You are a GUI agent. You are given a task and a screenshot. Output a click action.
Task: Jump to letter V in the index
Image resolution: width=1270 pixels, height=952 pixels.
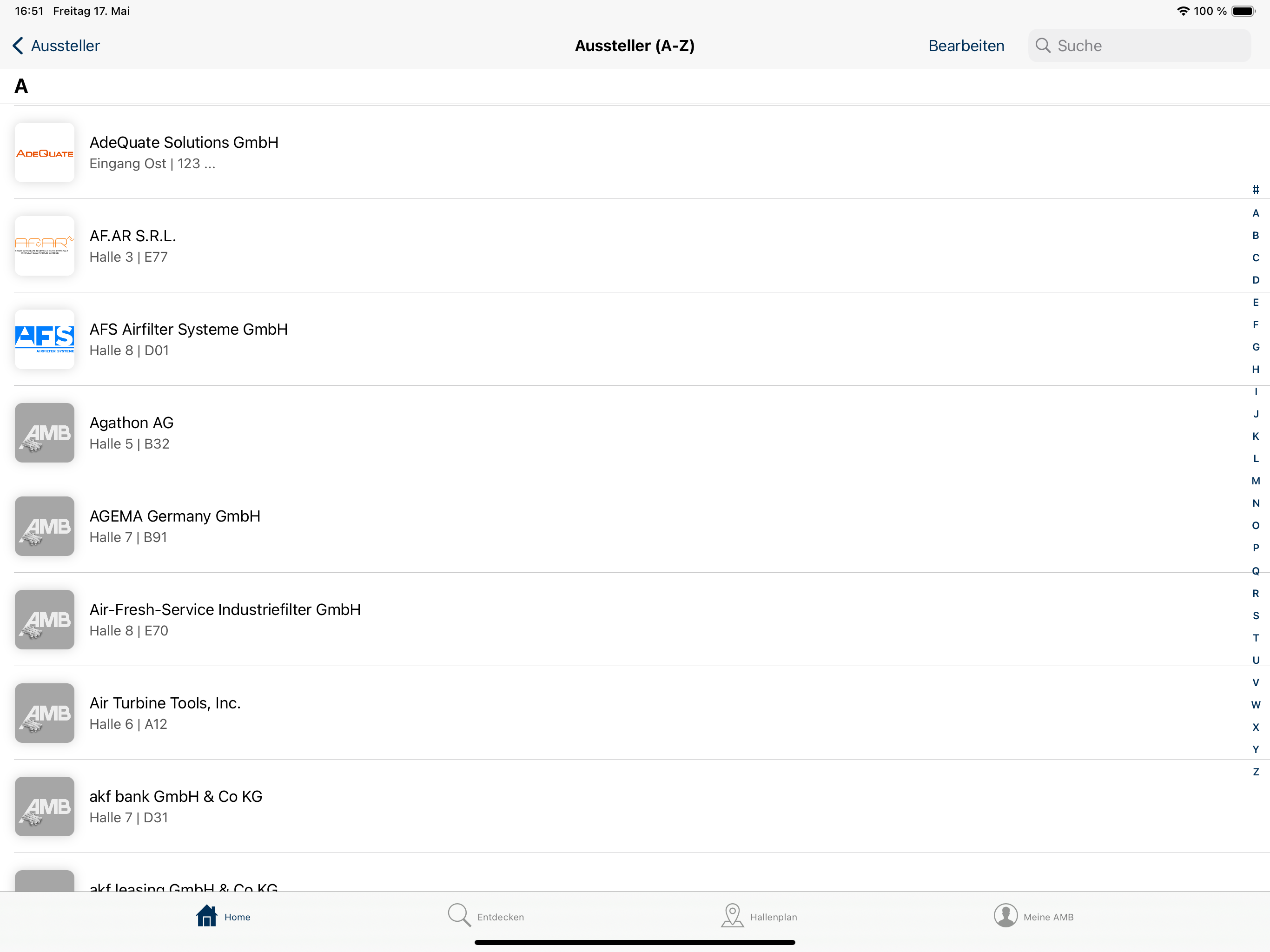[x=1256, y=683]
